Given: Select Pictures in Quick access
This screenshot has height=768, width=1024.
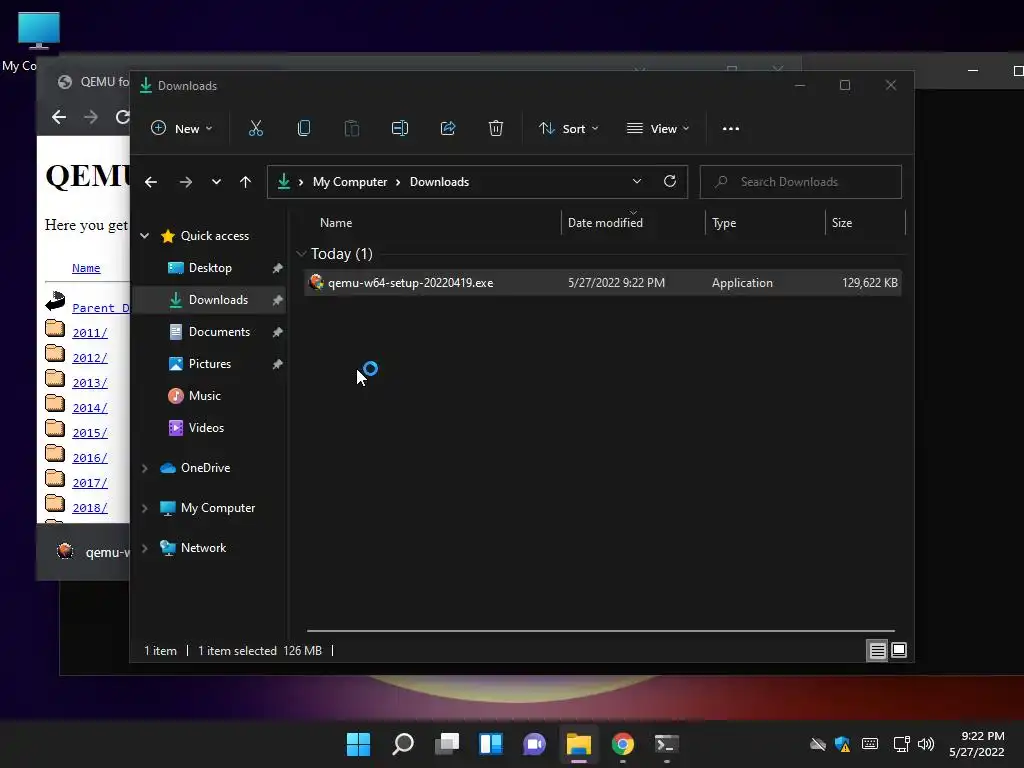Looking at the screenshot, I should 210,364.
